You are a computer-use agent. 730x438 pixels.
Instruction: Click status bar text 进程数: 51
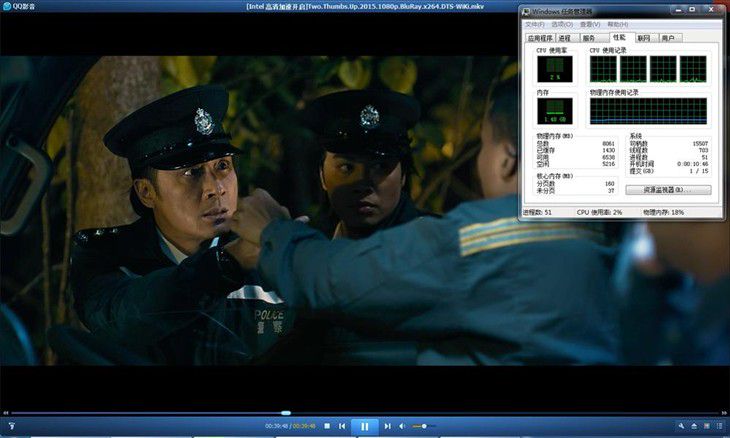[x=537, y=212]
